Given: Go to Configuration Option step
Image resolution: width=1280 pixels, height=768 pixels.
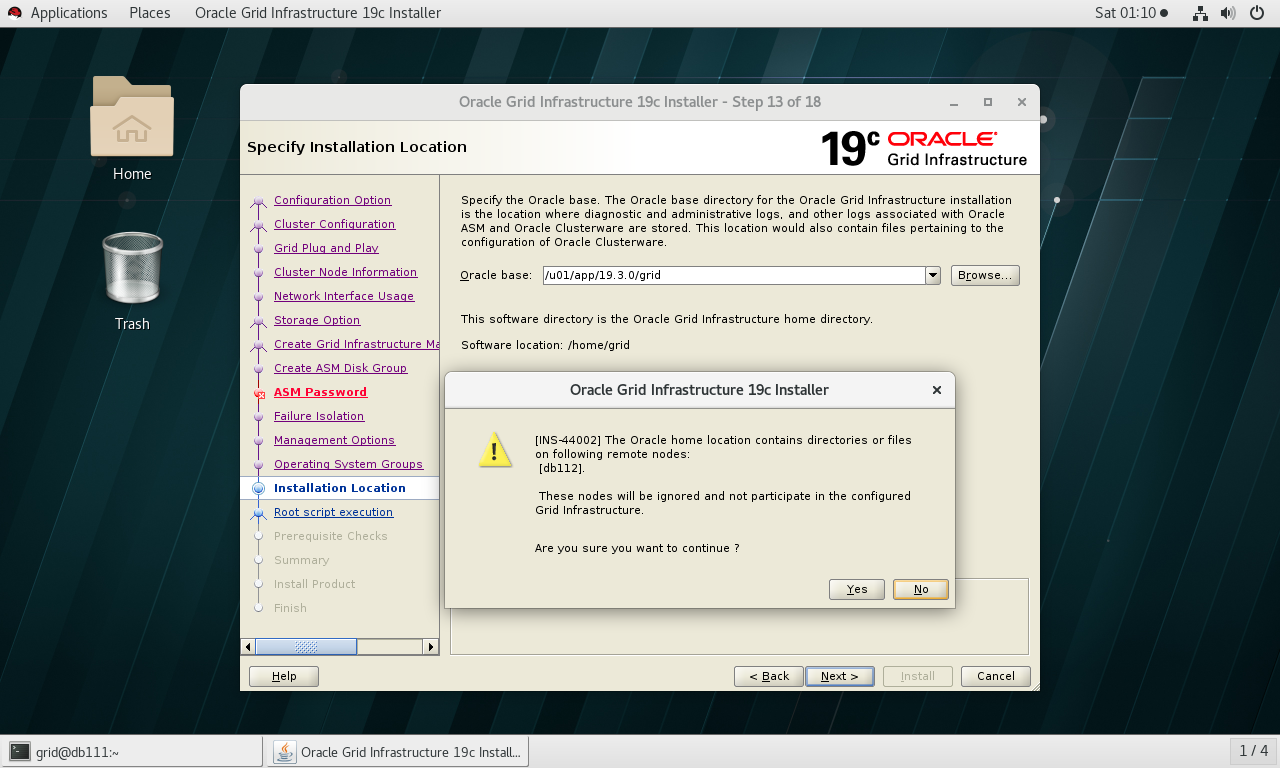Looking at the screenshot, I should point(333,200).
